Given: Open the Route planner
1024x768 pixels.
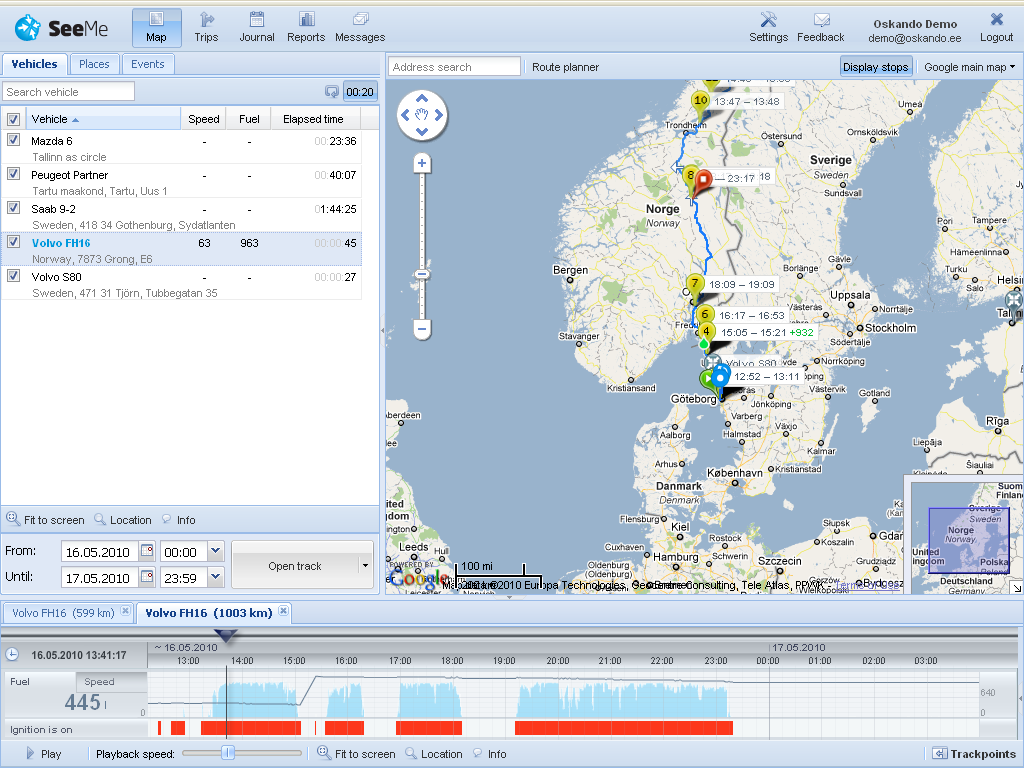Looking at the screenshot, I should 565,67.
